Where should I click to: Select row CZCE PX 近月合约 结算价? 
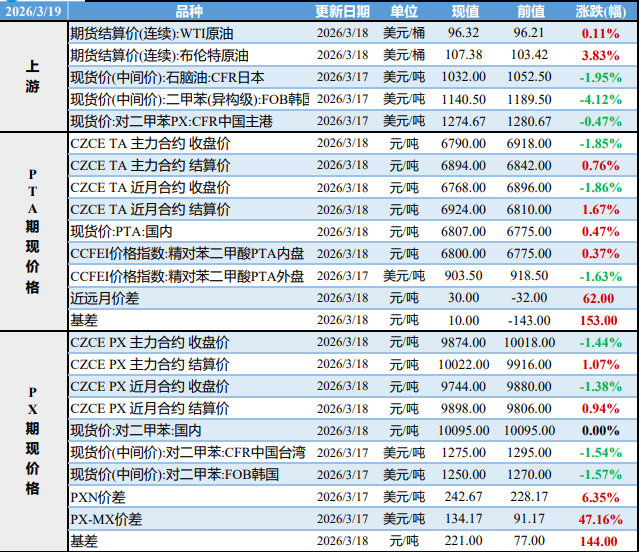click(x=353, y=408)
